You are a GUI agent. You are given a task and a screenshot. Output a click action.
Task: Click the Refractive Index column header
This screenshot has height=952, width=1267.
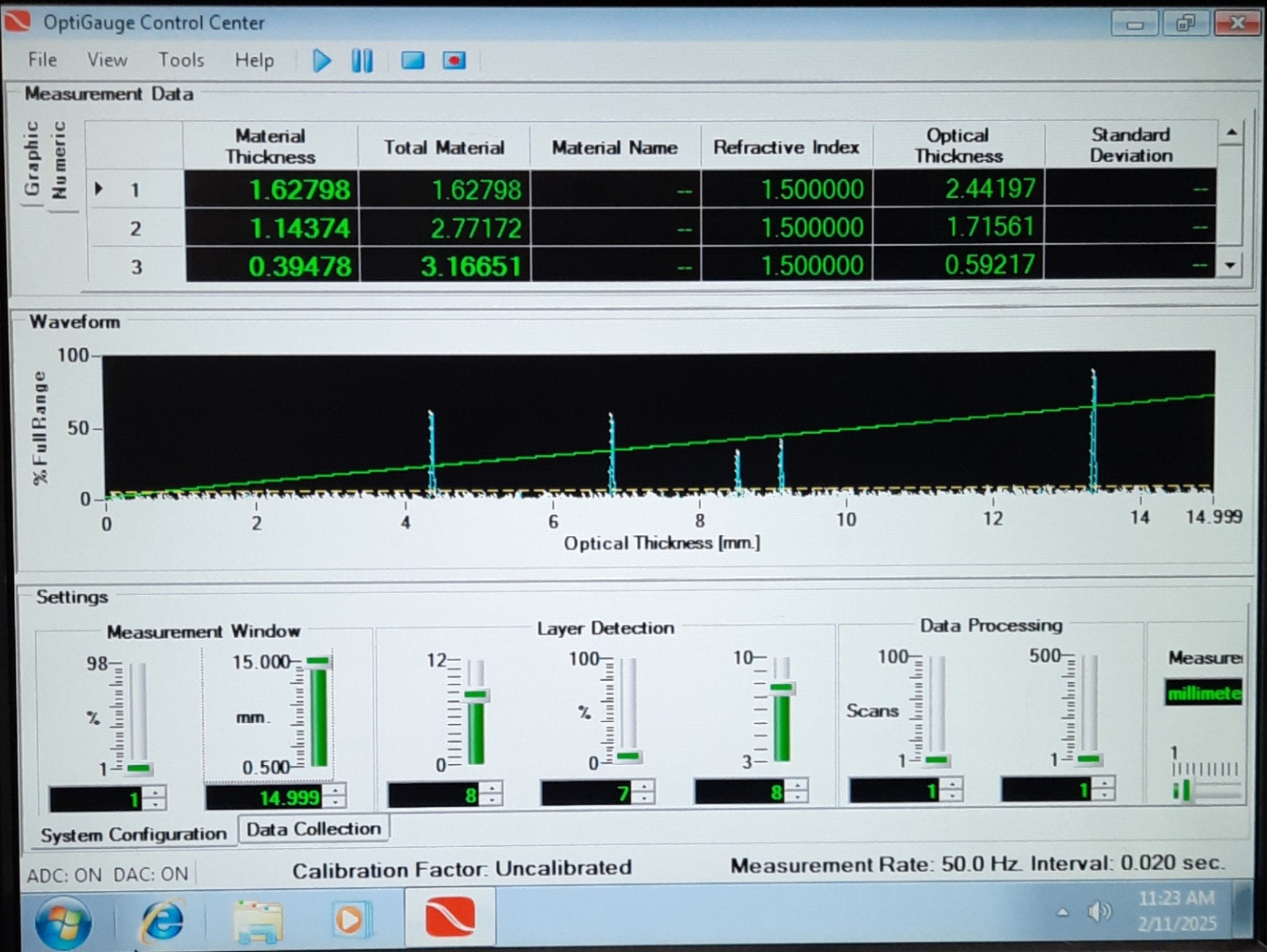[787, 147]
